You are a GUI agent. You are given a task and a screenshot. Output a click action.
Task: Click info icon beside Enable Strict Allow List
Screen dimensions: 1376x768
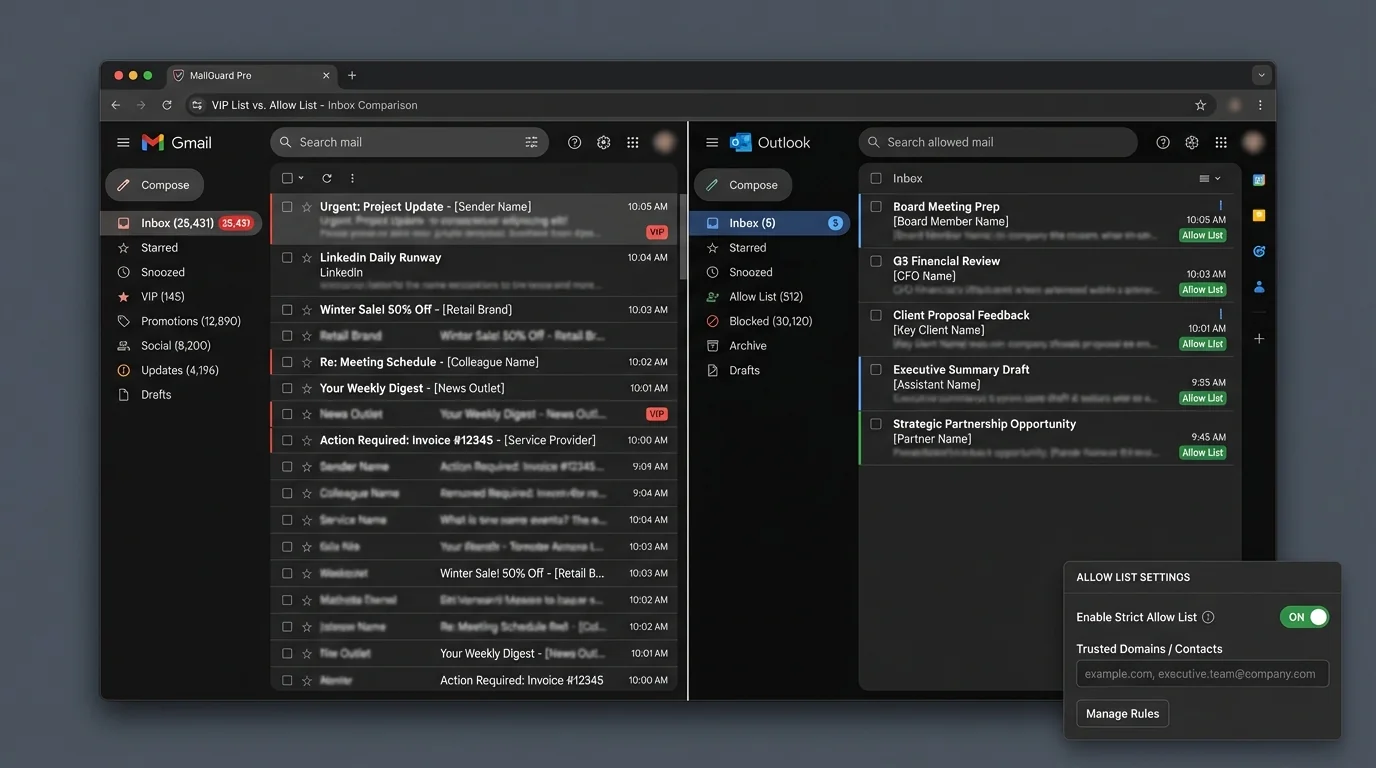[x=1208, y=617]
